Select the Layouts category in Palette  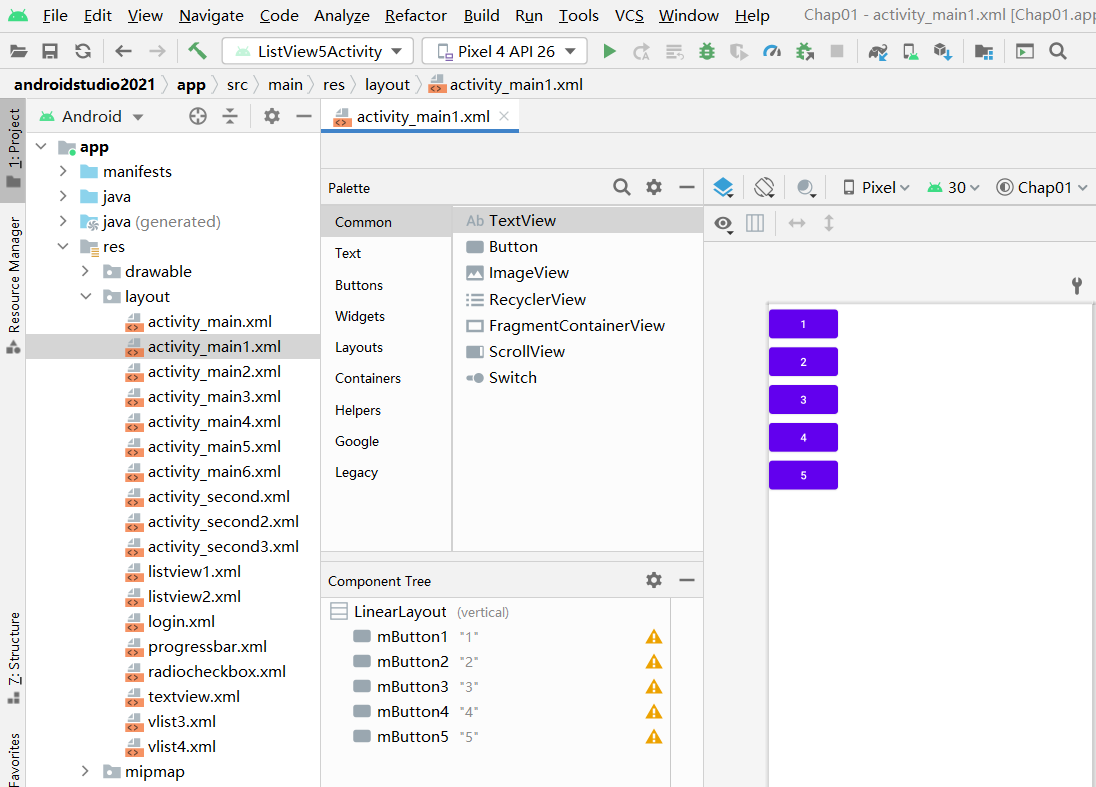tap(359, 347)
